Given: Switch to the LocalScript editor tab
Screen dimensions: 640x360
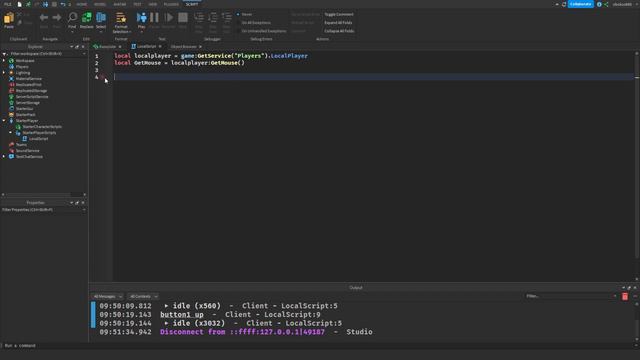Looking at the screenshot, I should coord(146,47).
